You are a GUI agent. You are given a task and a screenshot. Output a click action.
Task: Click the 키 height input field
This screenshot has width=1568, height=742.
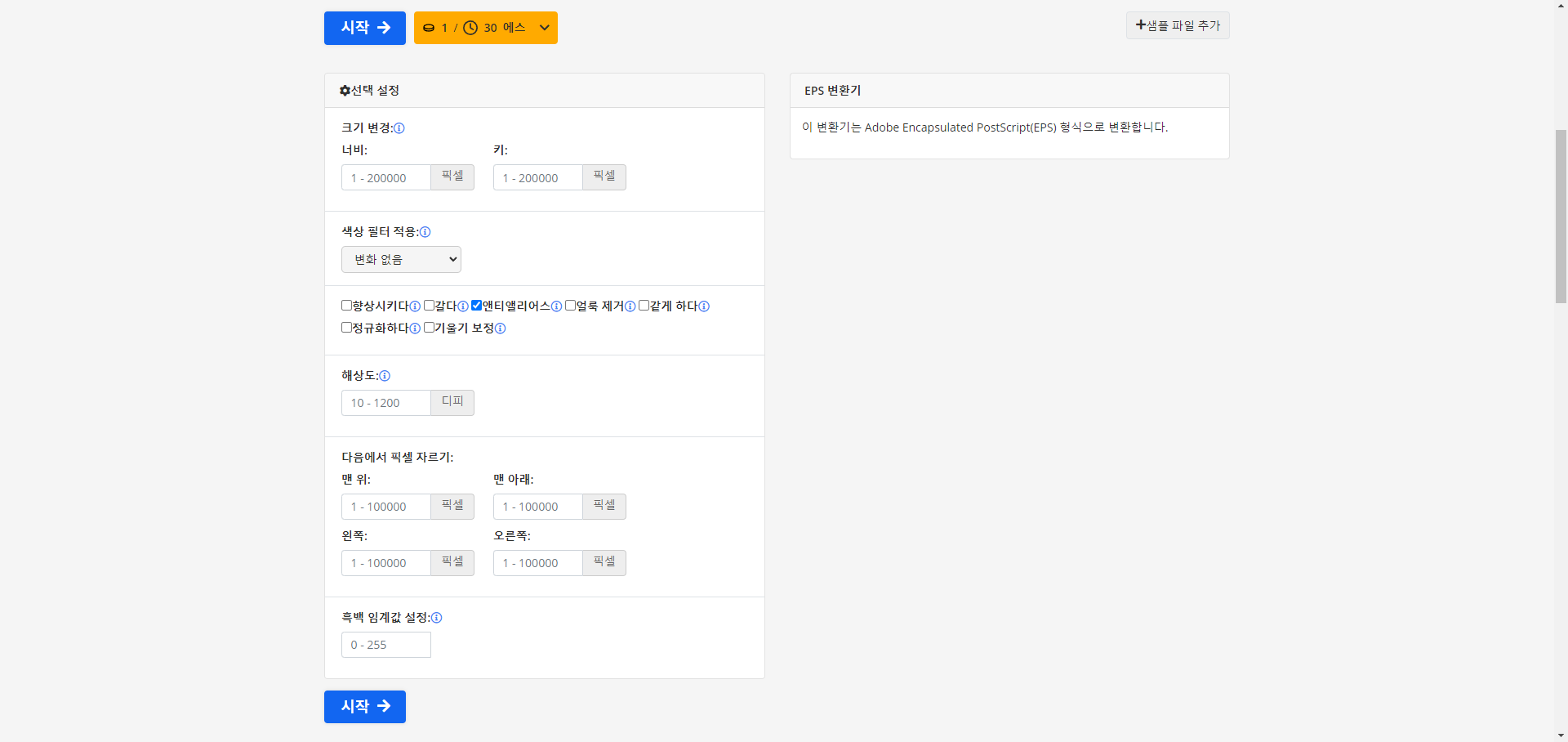(x=538, y=178)
